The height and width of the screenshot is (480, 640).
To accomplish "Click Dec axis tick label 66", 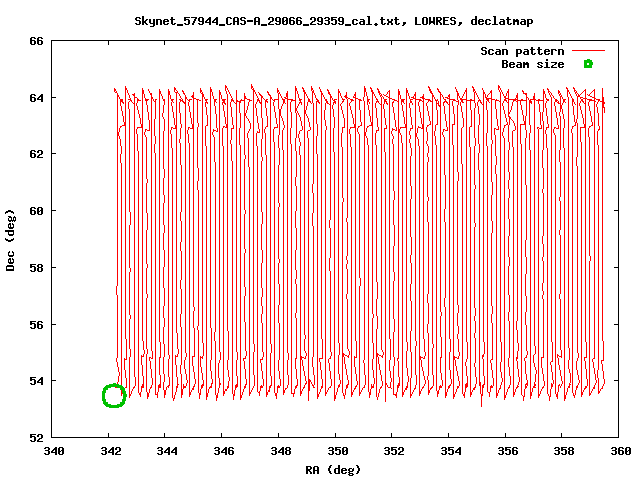I will pos(36,41).
